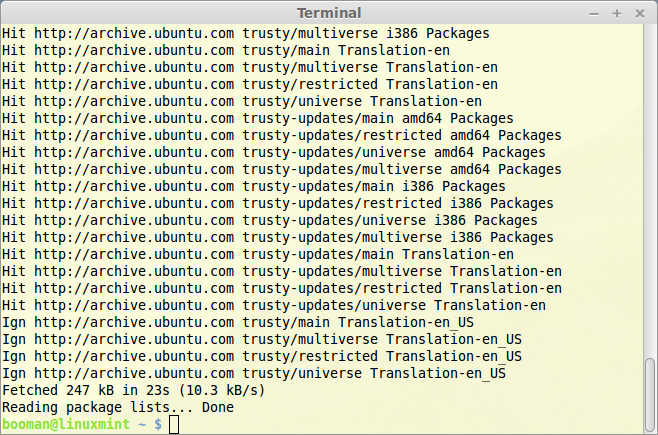Click the 'Reading package lists... Done' line
Screen dimensions: 658x435
tap(118, 407)
